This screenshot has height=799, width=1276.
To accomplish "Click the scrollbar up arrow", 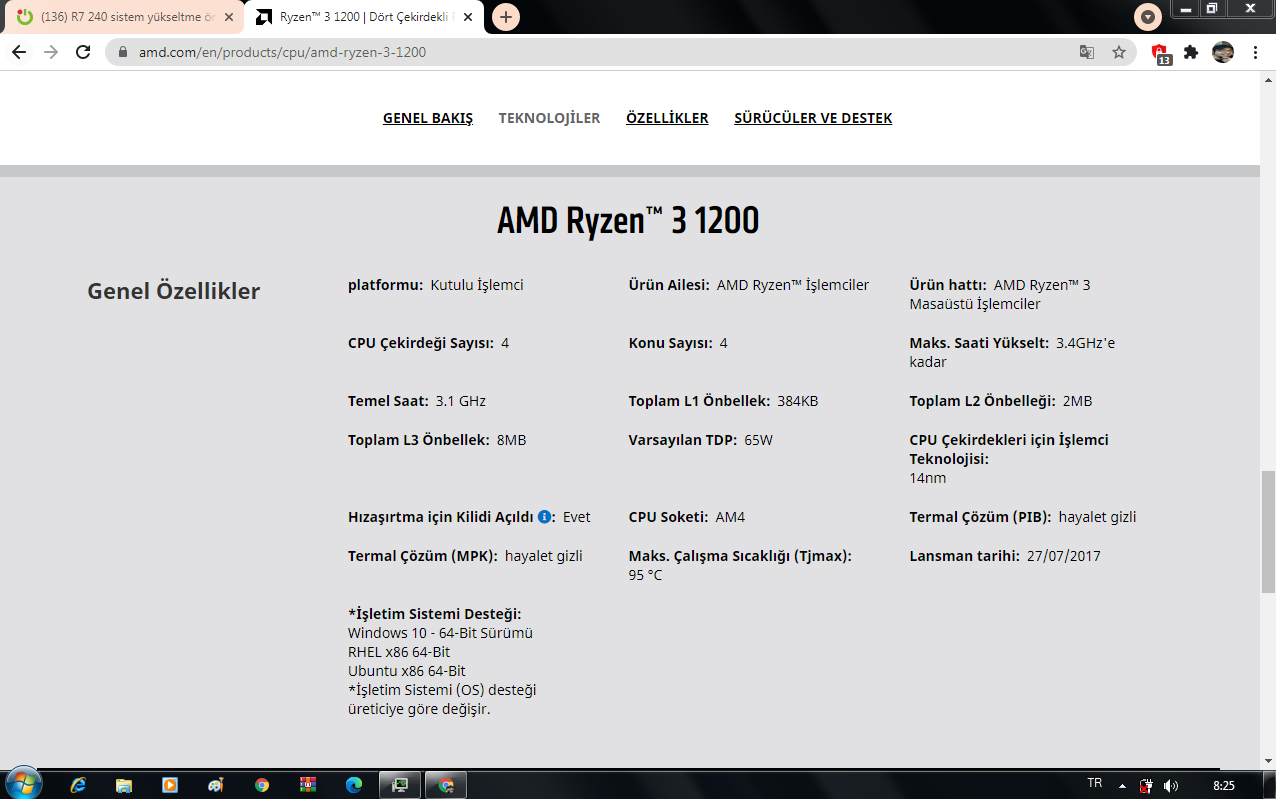I will (1267, 79).
